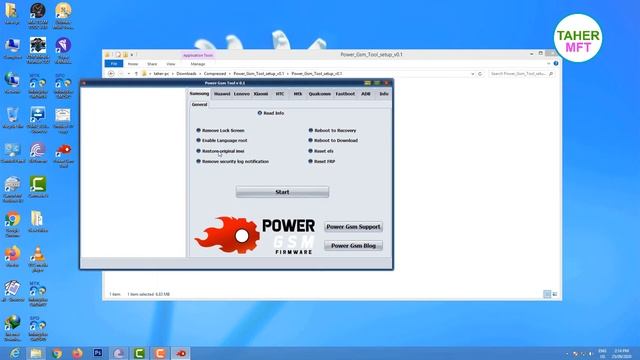Select Enable Language root option
This screenshot has height=360, width=640.
222,140
